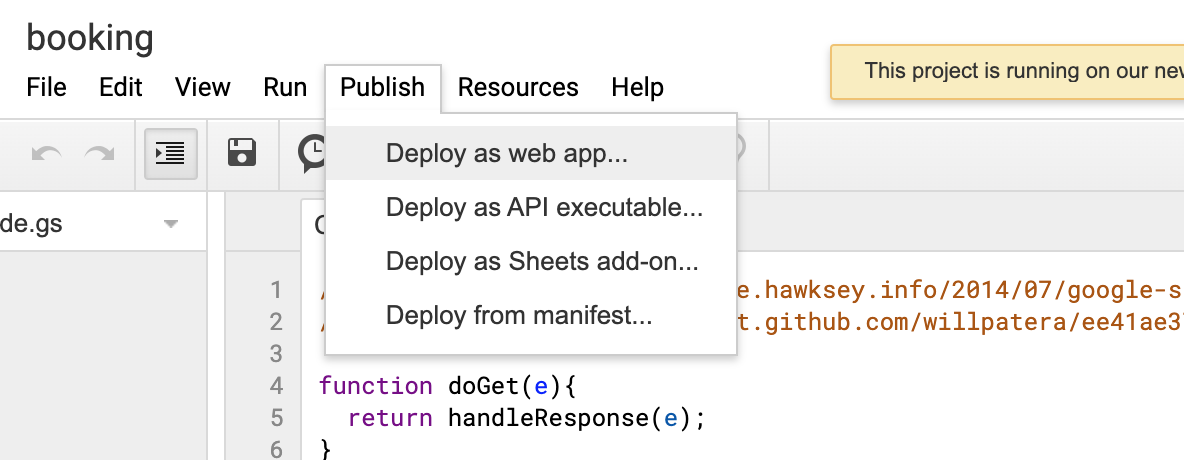Click the redo arrow icon
1184x460 pixels.
click(x=99, y=153)
